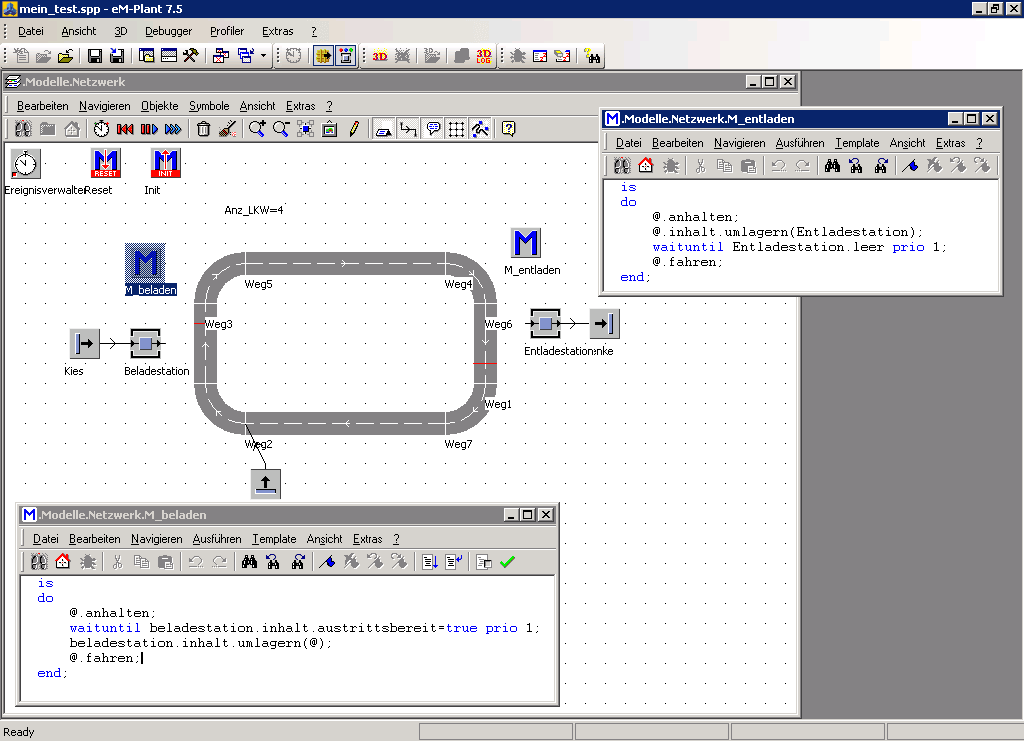Select the M_entladen method icon in network
Image resolution: width=1024 pixels, height=742 pixels.
(x=526, y=243)
